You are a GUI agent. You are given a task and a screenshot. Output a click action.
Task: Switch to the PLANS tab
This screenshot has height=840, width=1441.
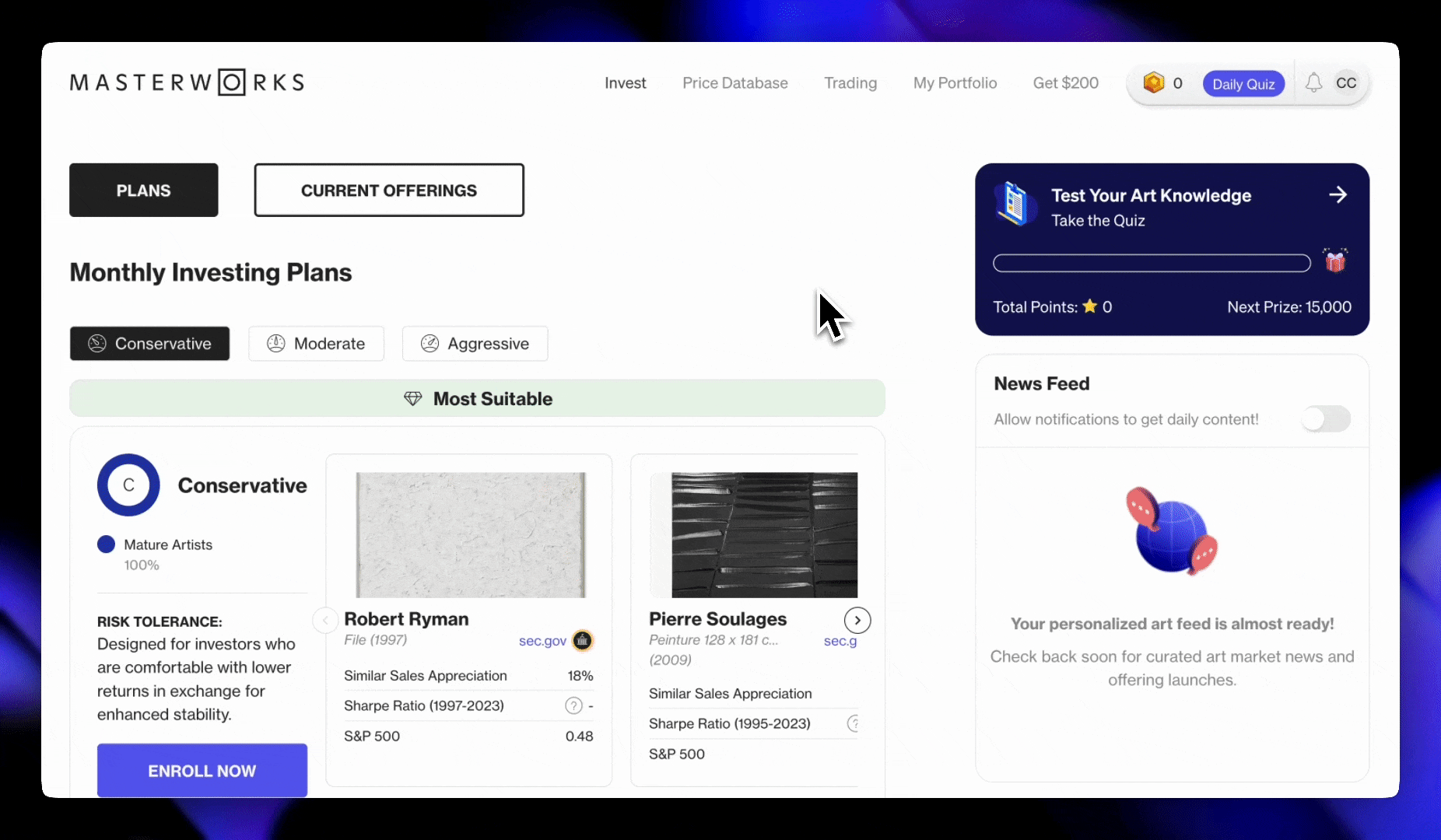click(x=144, y=190)
